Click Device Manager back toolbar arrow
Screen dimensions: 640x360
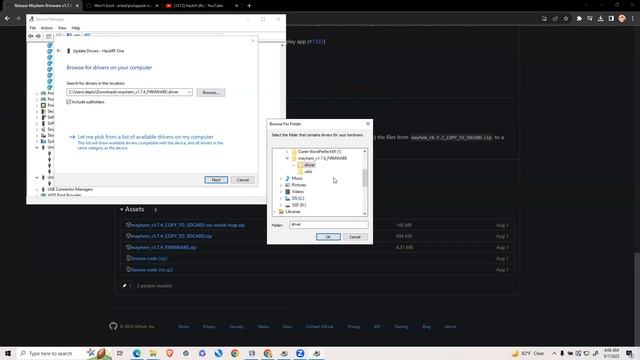31,36
